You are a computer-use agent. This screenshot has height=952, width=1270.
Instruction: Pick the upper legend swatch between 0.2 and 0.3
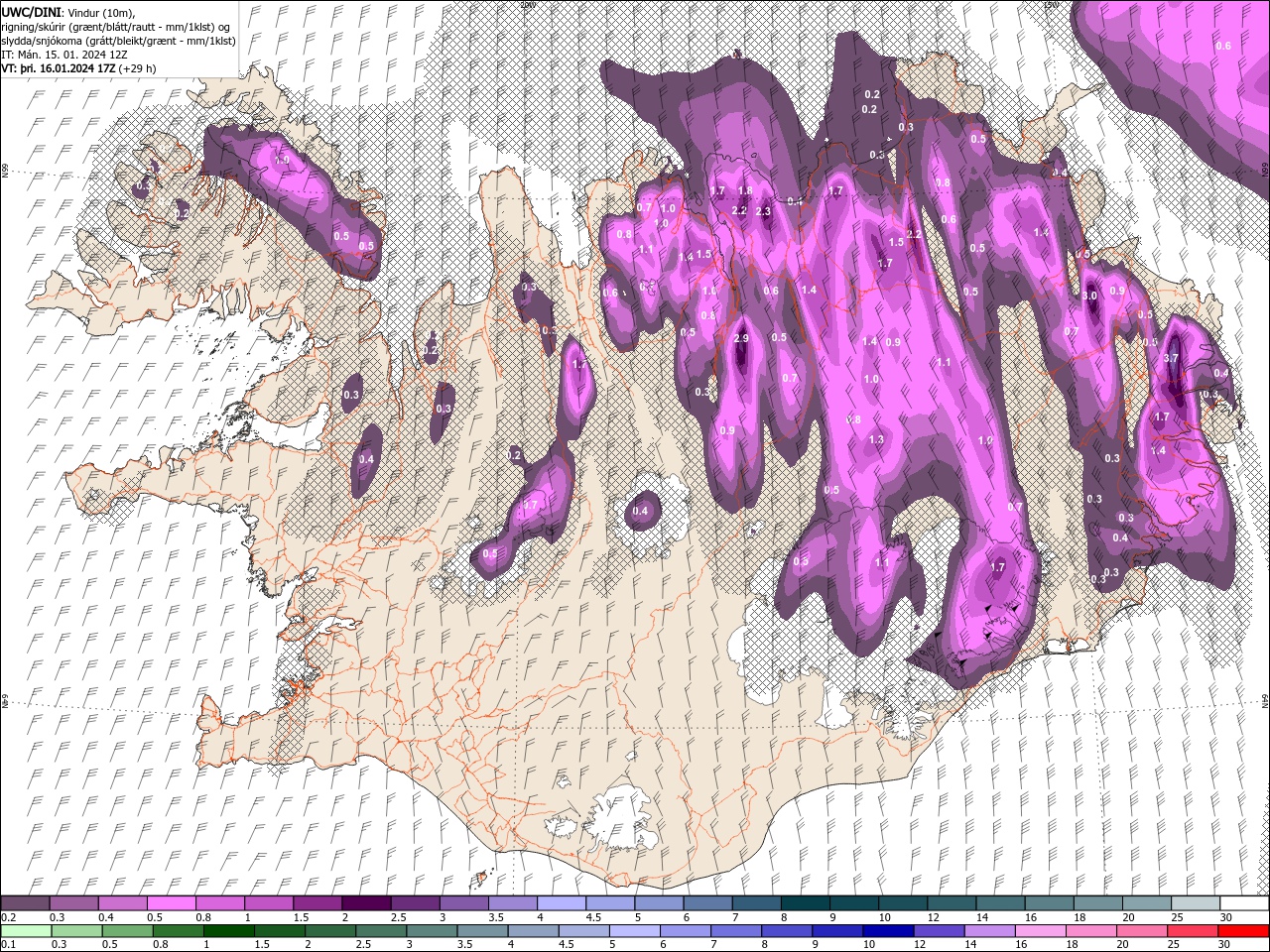pyautogui.click(x=25, y=903)
